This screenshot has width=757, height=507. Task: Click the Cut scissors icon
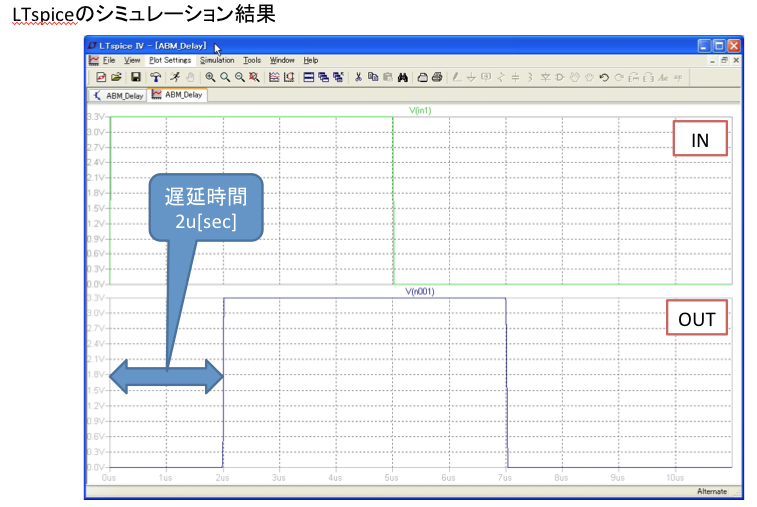tap(358, 76)
